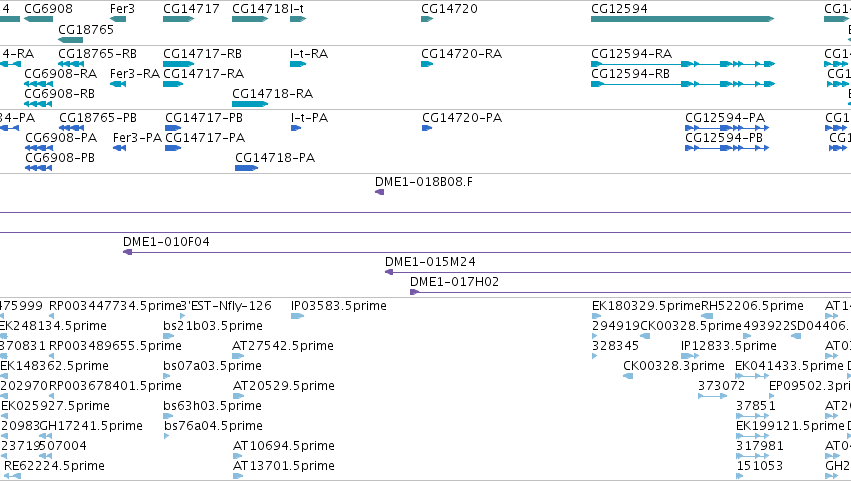
Task: Select the CG12594-PB protein feature
Action: point(727,148)
